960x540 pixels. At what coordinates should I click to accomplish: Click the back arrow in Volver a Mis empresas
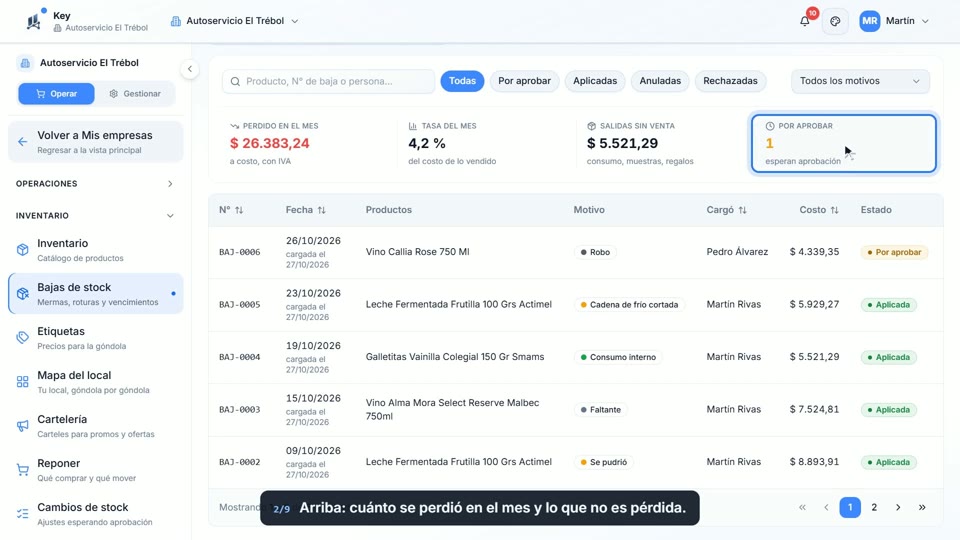click(x=23, y=142)
